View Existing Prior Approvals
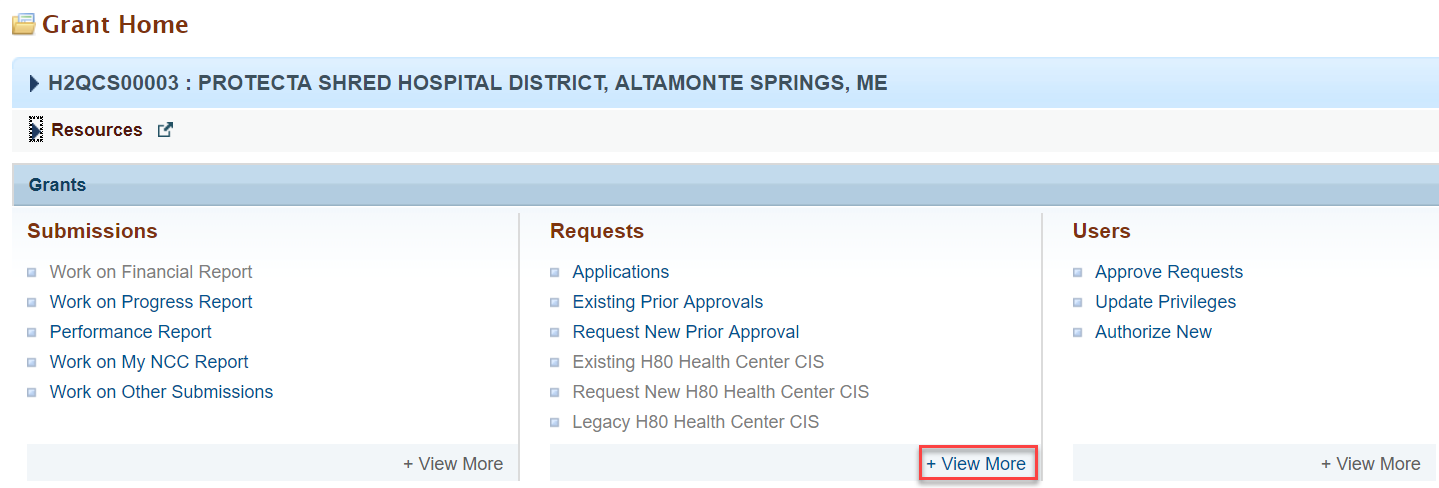Viewport: 1439px width, 488px height. click(668, 302)
